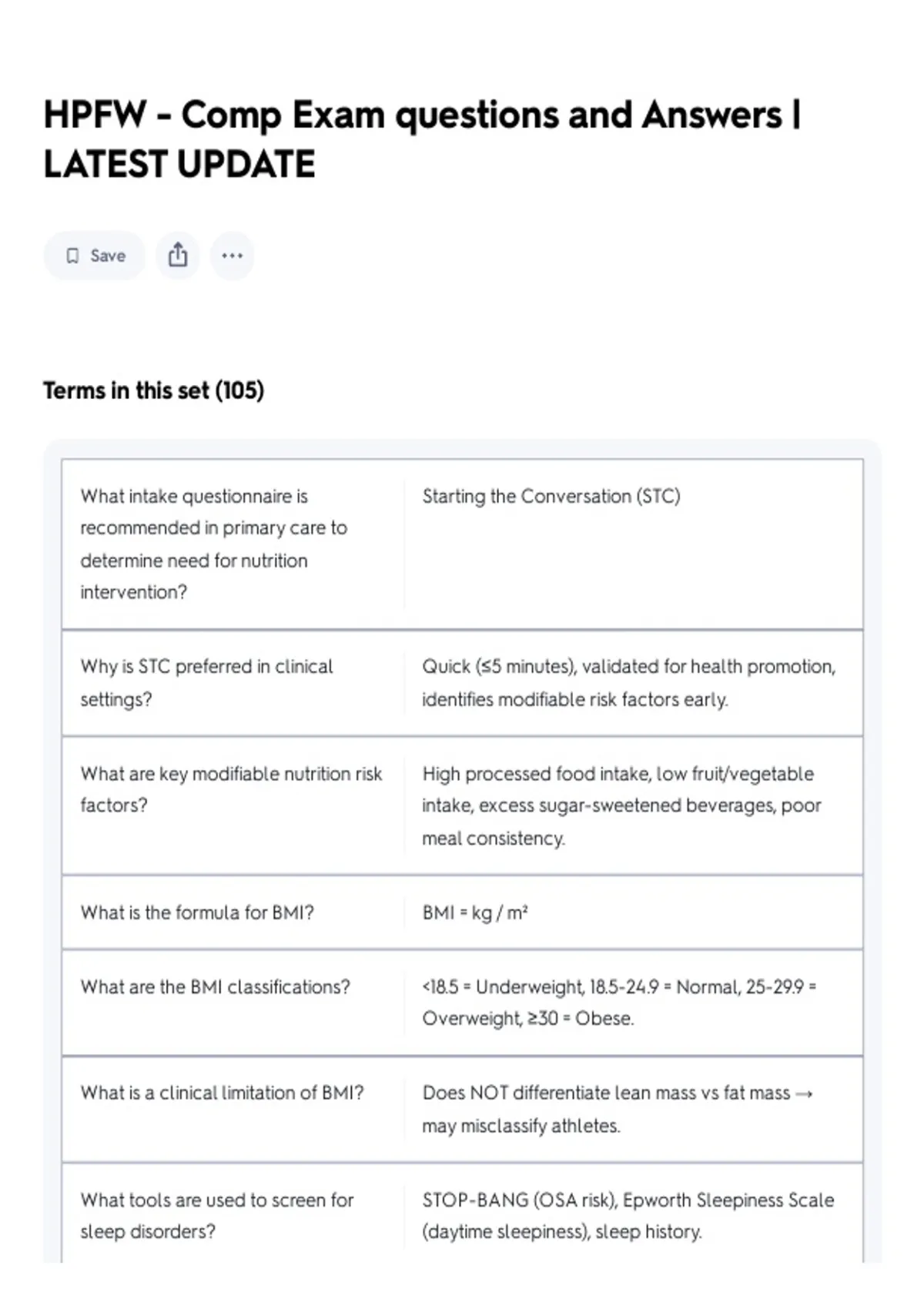Click the Save button
The image size is (924, 1309).
click(x=94, y=256)
